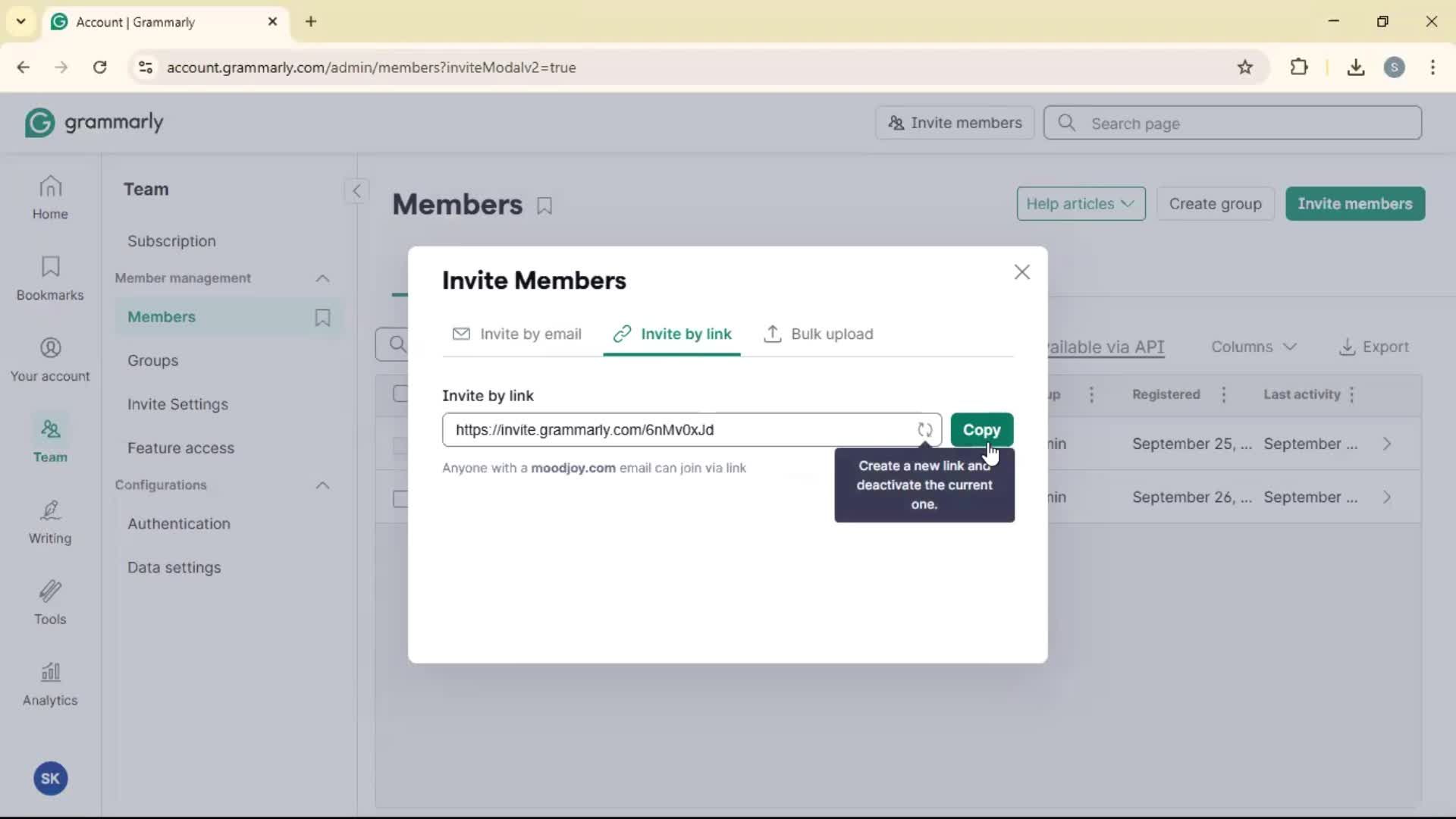Bookmark the Members page heading
The height and width of the screenshot is (819, 1456).
(x=544, y=206)
